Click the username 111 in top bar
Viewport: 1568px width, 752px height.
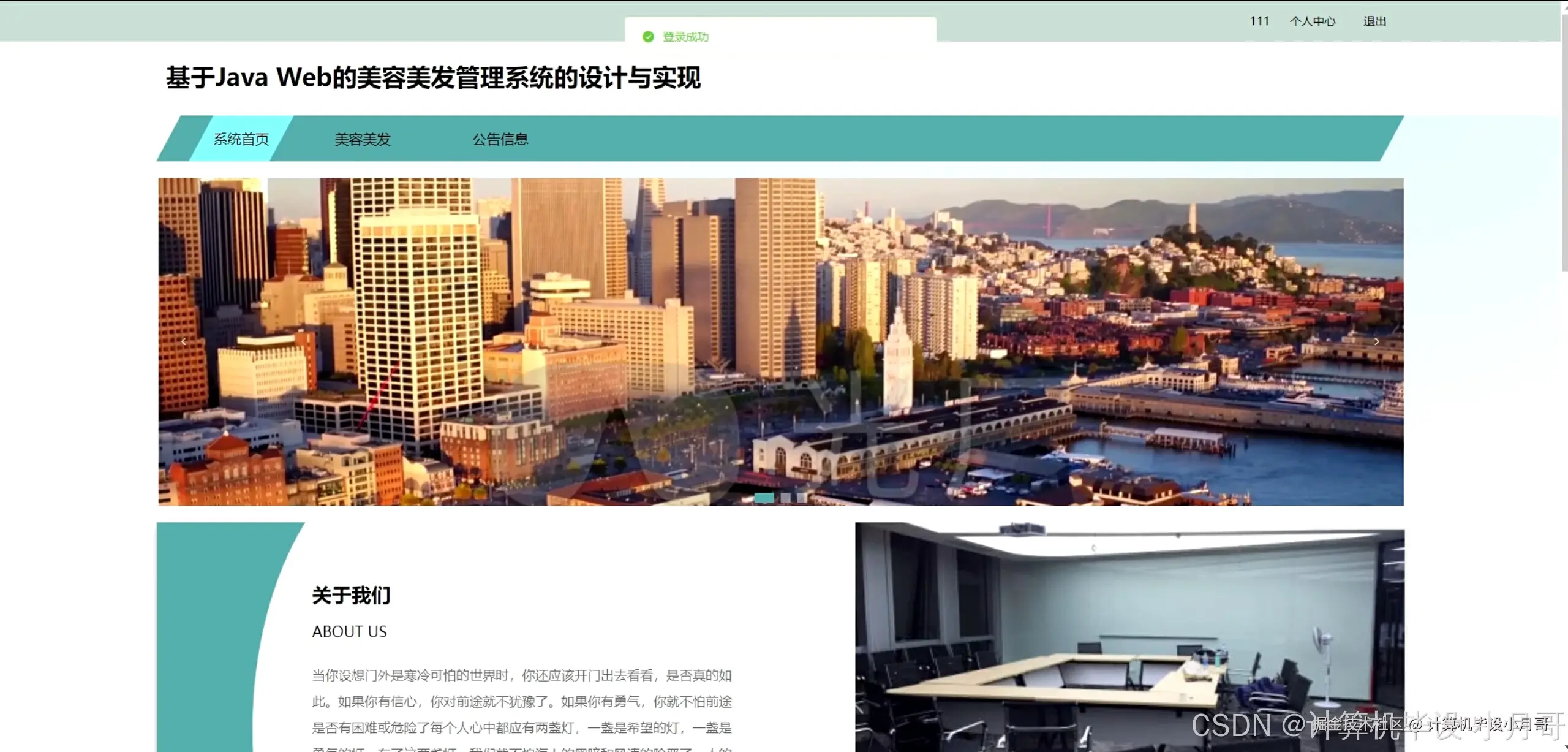point(1259,21)
